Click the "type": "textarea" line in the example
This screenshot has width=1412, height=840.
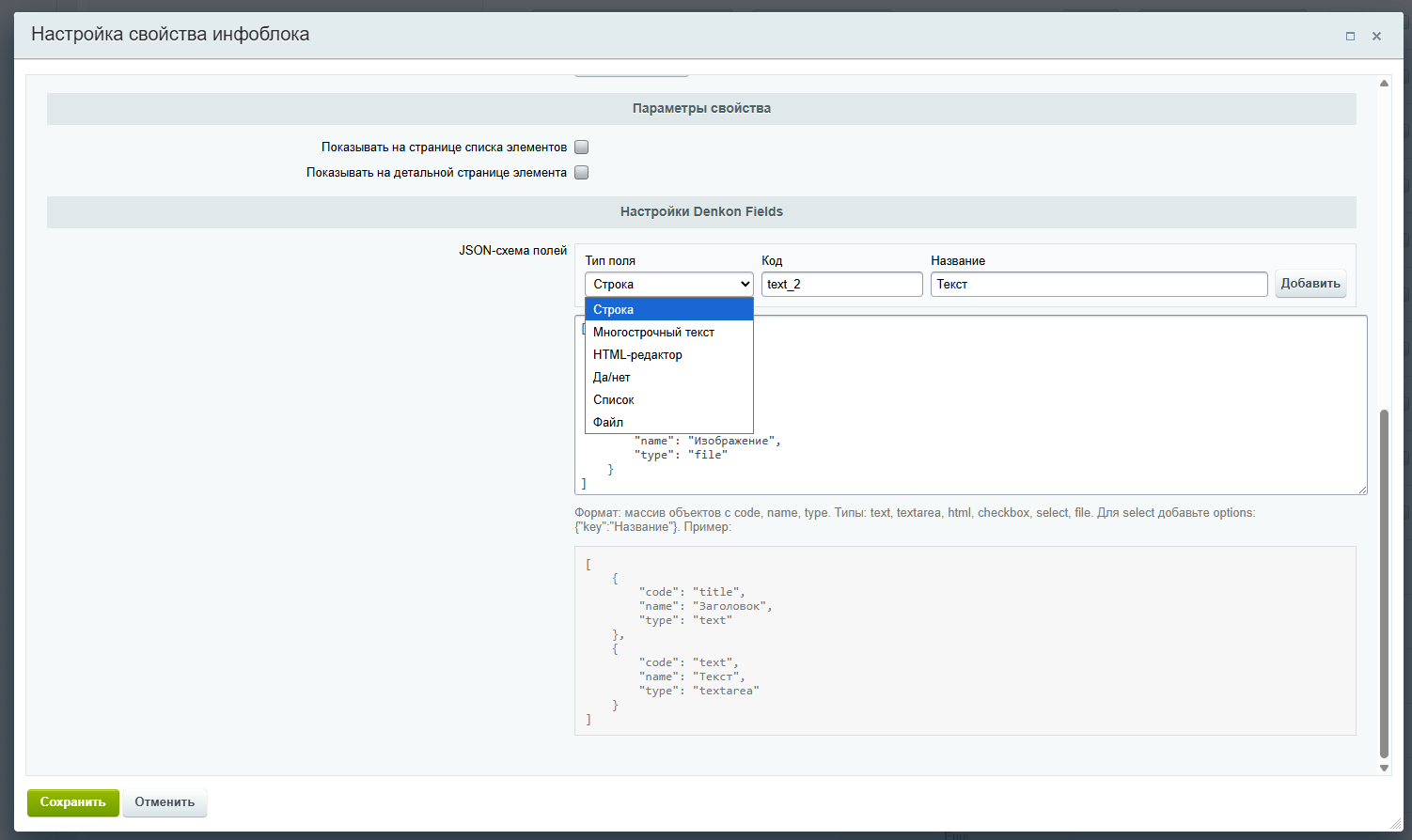click(698, 691)
